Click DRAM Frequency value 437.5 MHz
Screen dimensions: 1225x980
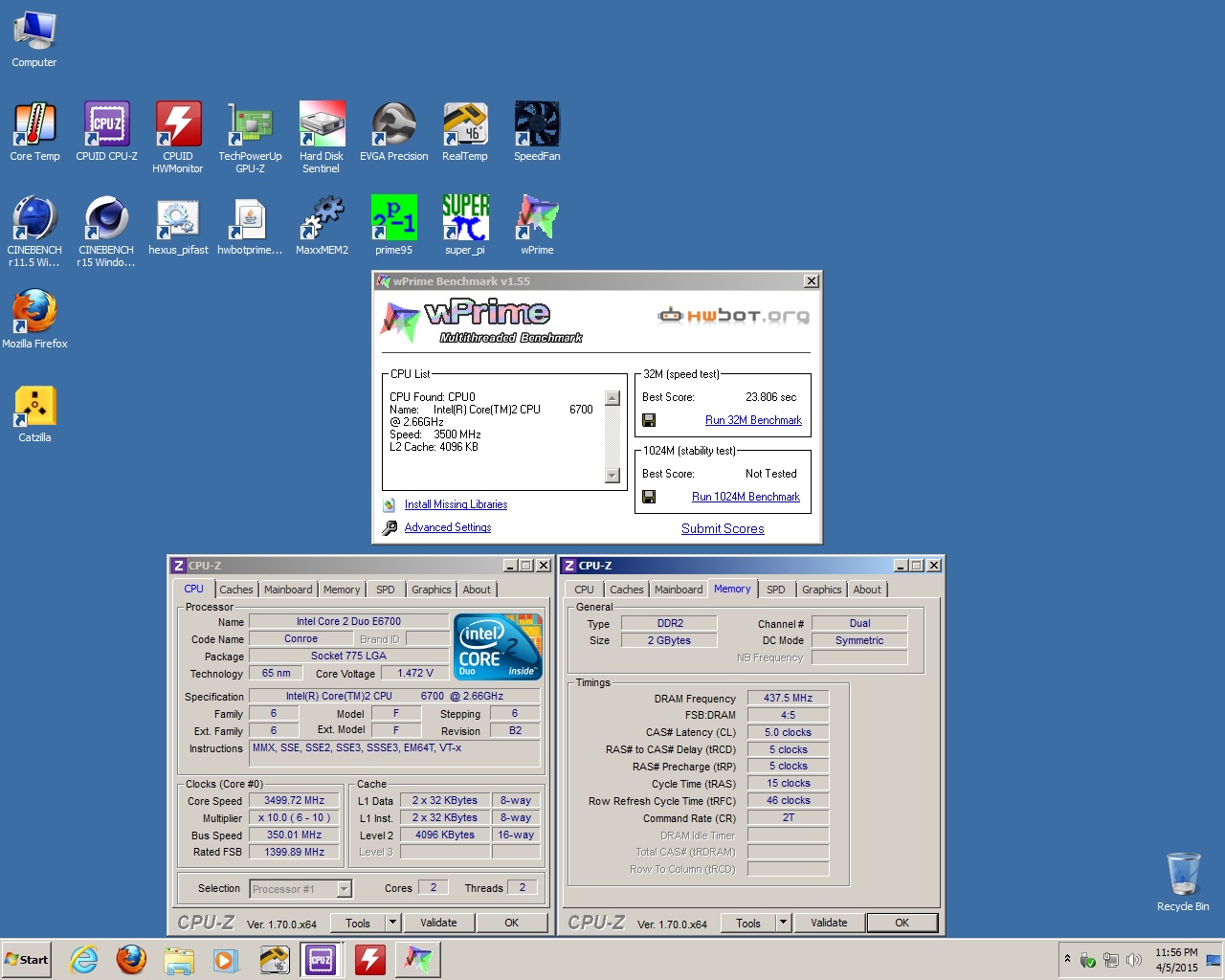788,699
